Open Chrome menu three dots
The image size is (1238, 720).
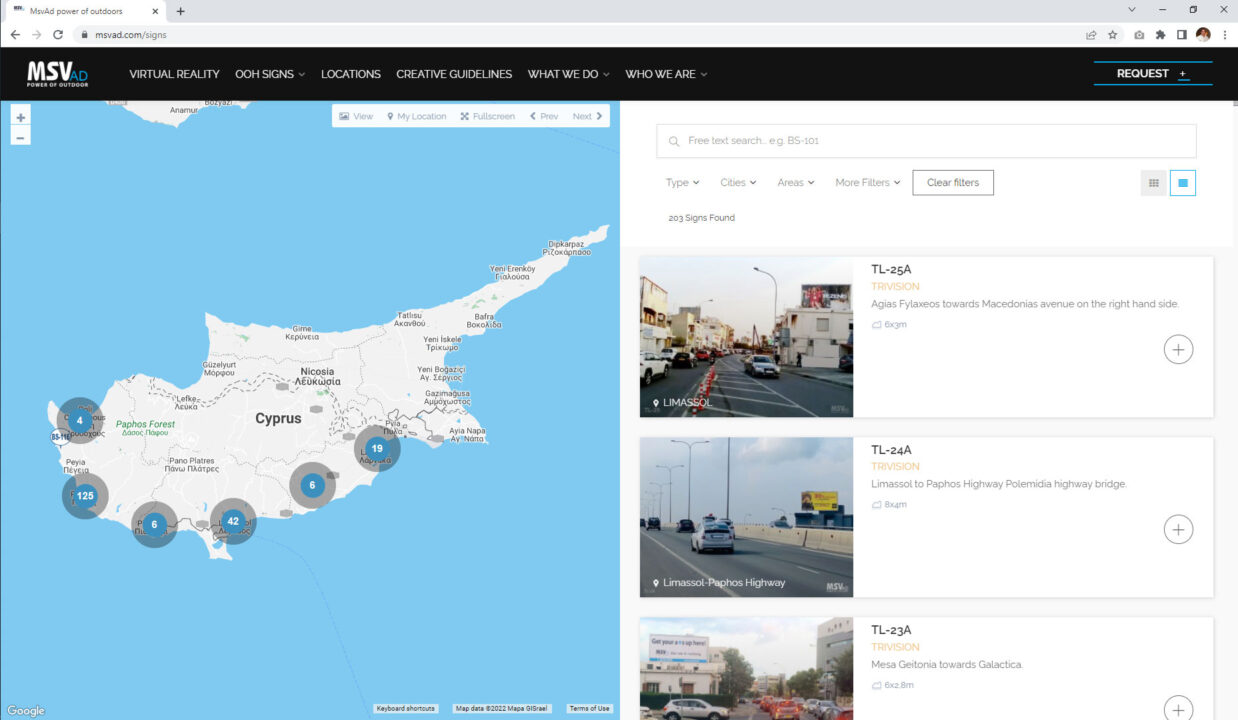(1225, 34)
